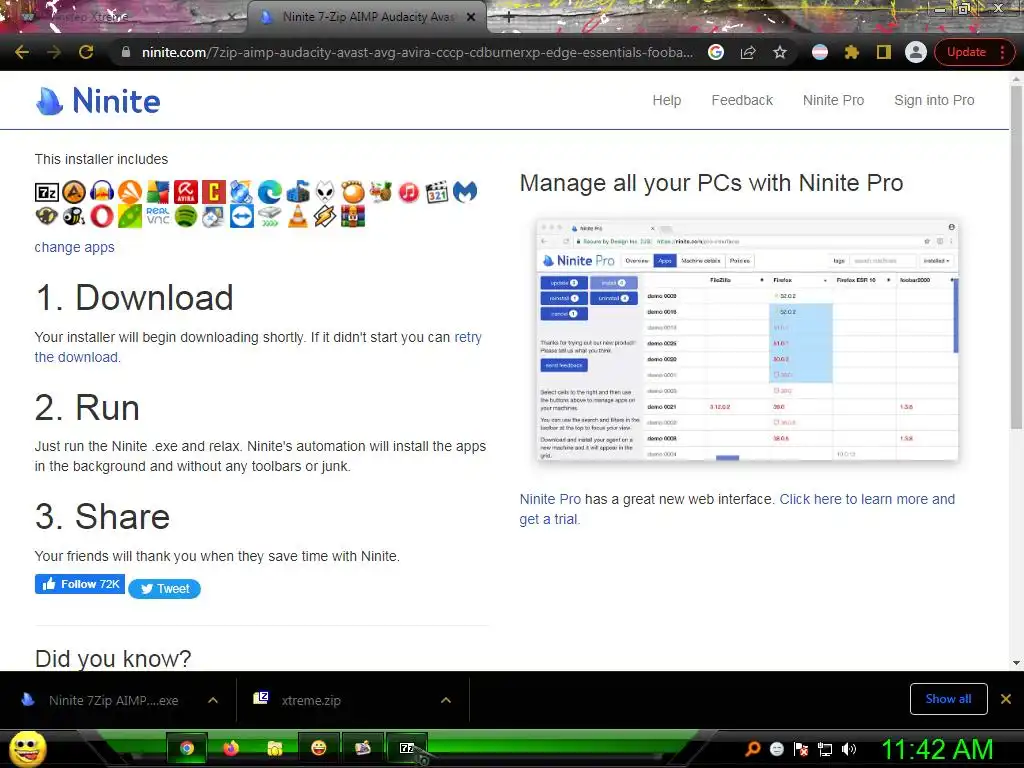Image resolution: width=1024 pixels, height=768 pixels.
Task: Click the address bar URL field
Action: click(x=417, y=52)
